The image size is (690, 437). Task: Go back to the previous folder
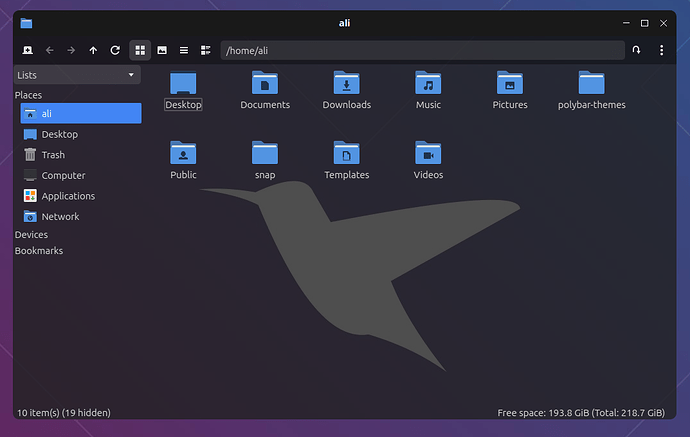click(49, 50)
